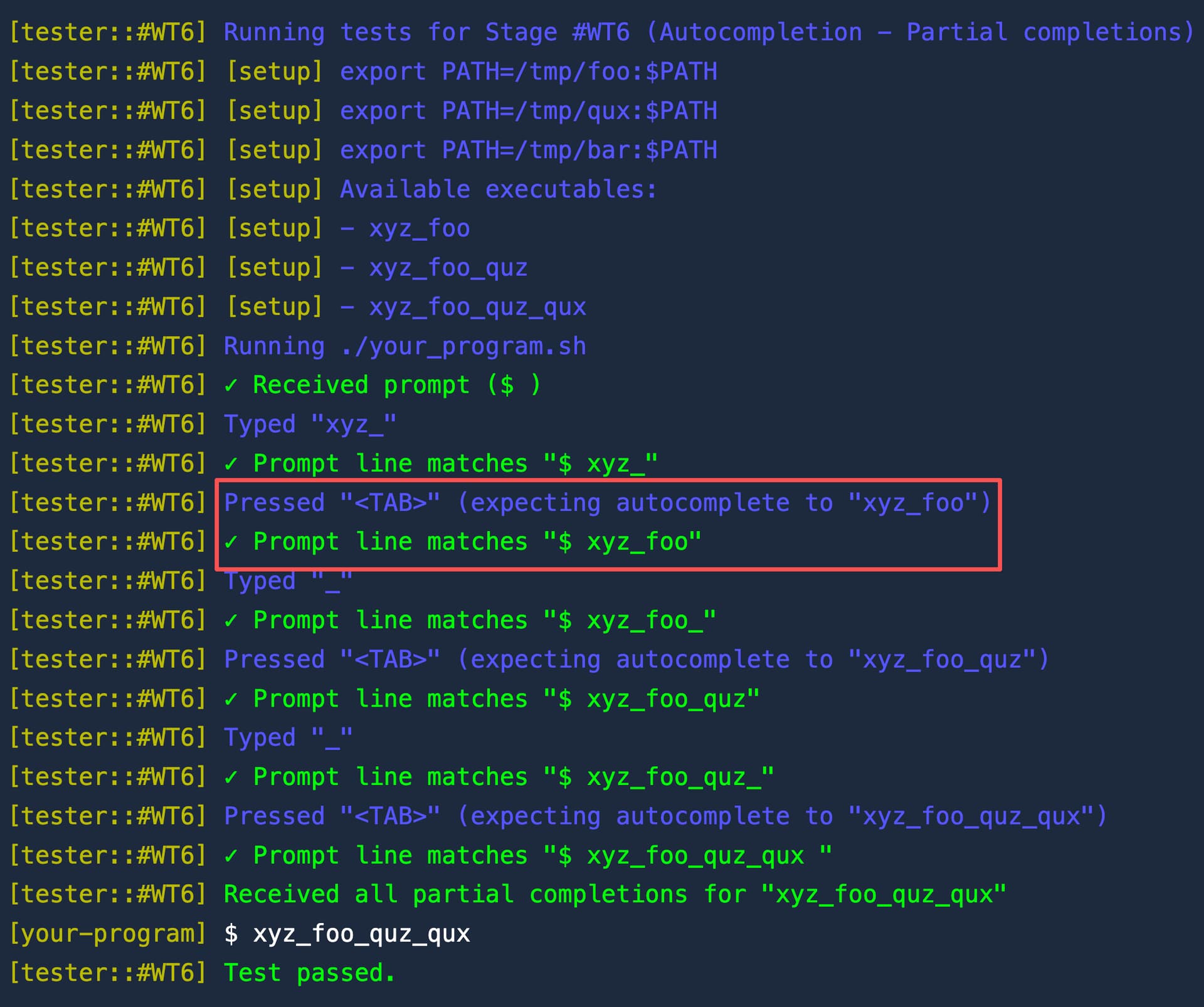1204x1007 pixels.
Task: Click the 'Typed "xyz_"' log line
Action: tap(310, 424)
